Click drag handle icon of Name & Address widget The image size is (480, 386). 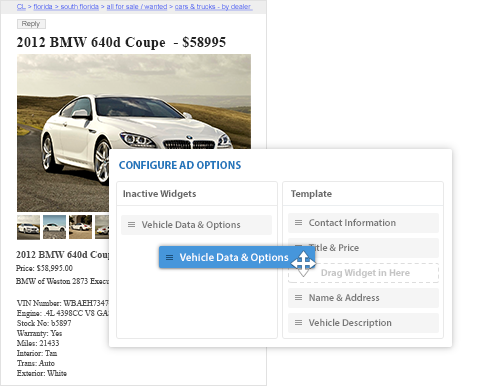coord(298,297)
